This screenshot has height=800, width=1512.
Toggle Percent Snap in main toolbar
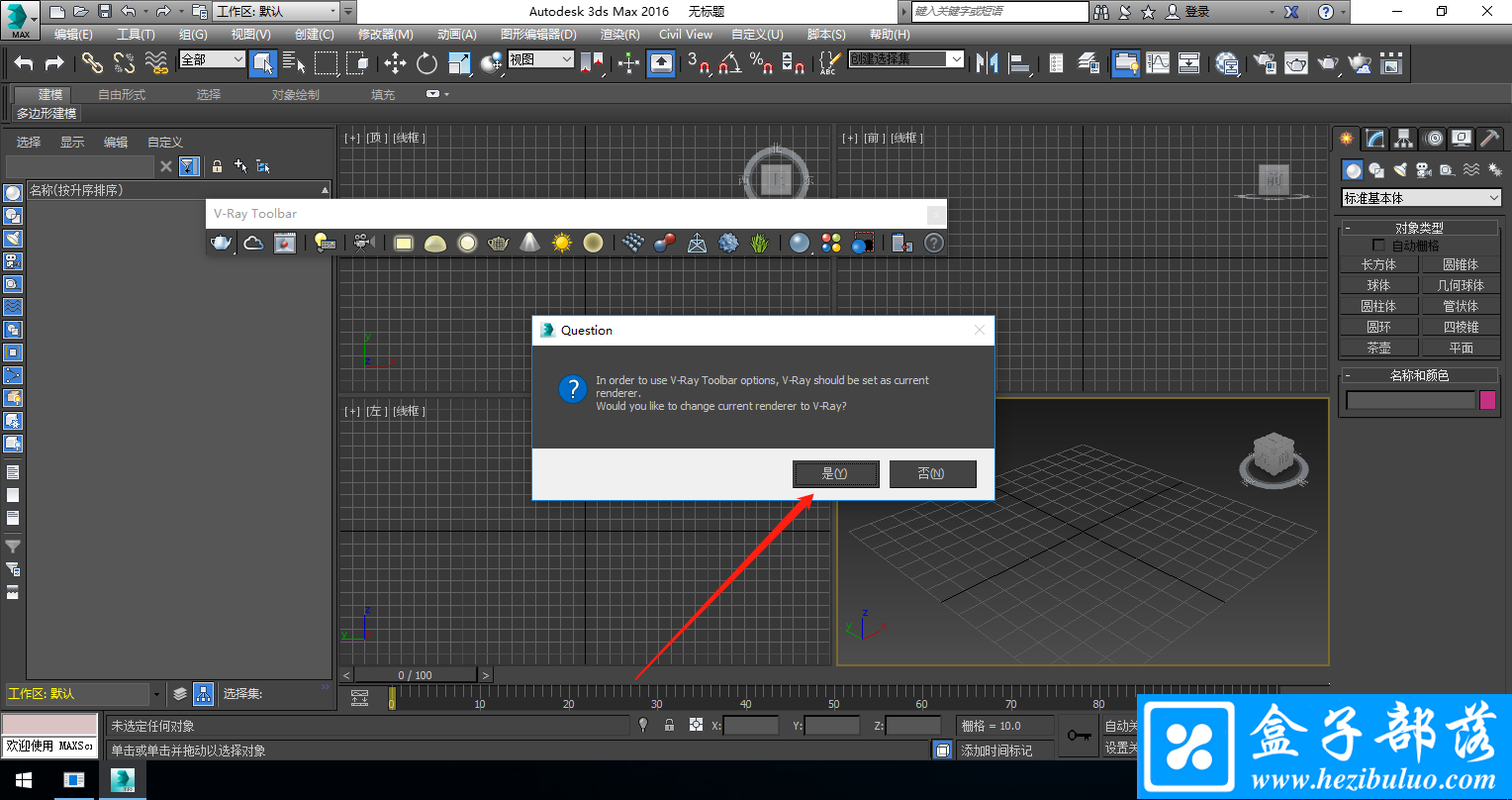(x=761, y=63)
